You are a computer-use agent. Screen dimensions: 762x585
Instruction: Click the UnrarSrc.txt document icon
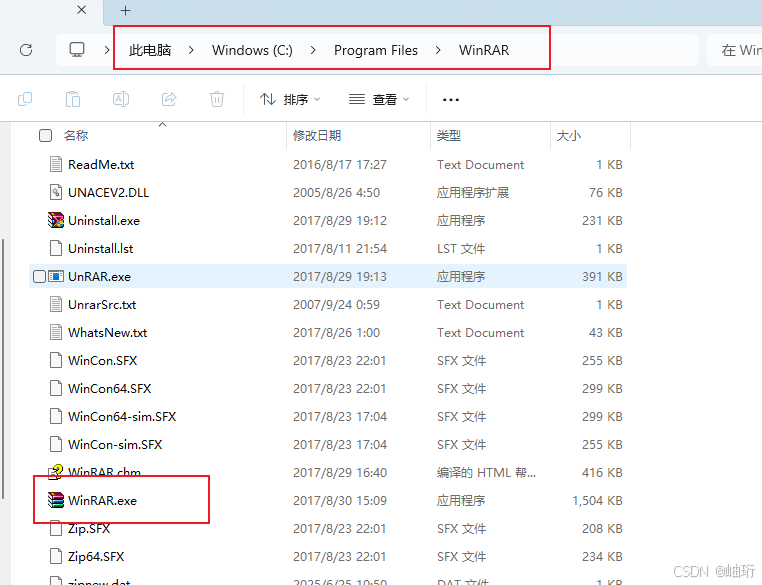[x=56, y=304]
